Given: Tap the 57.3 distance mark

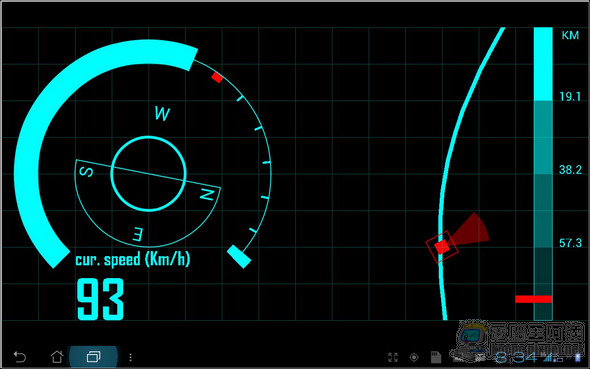Looking at the screenshot, I should tap(570, 243).
